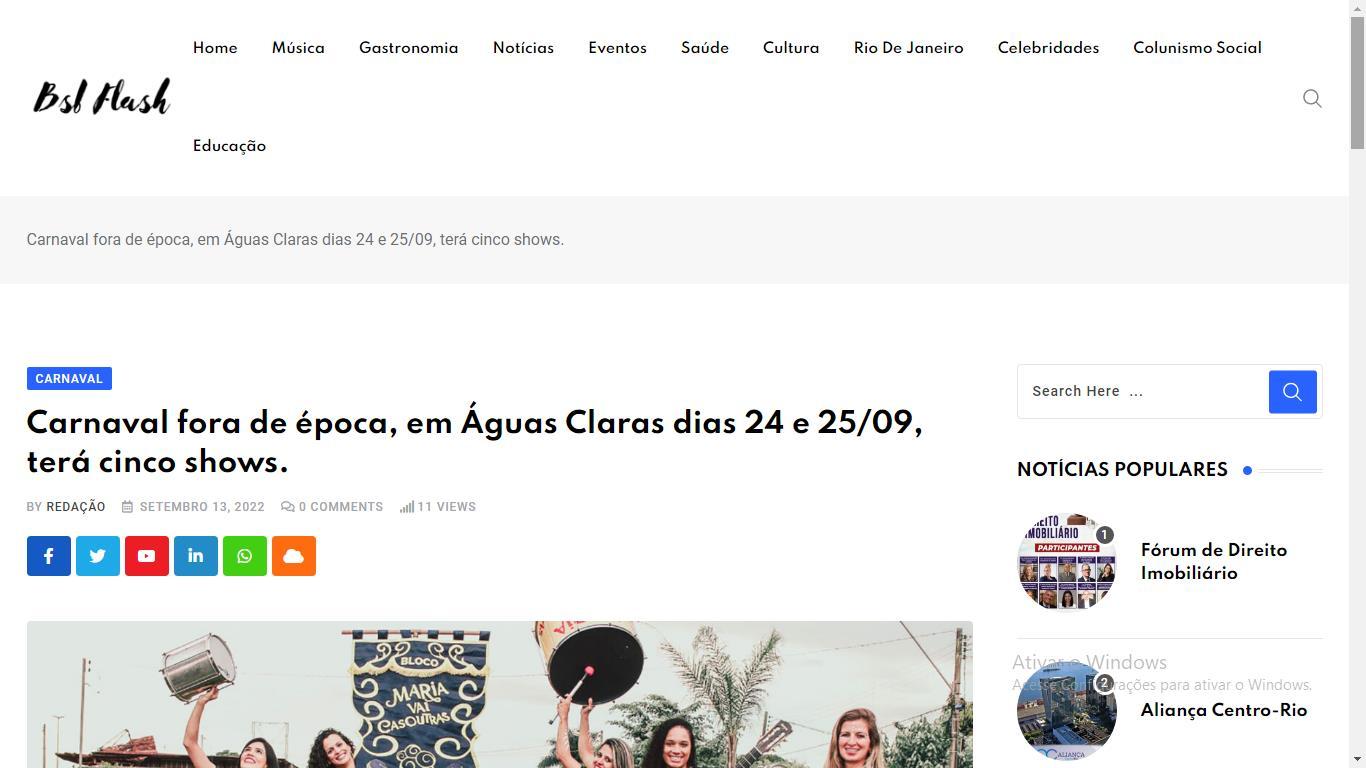Click the page vertical scrollbar
The height and width of the screenshot is (768, 1366).
tap(1357, 384)
